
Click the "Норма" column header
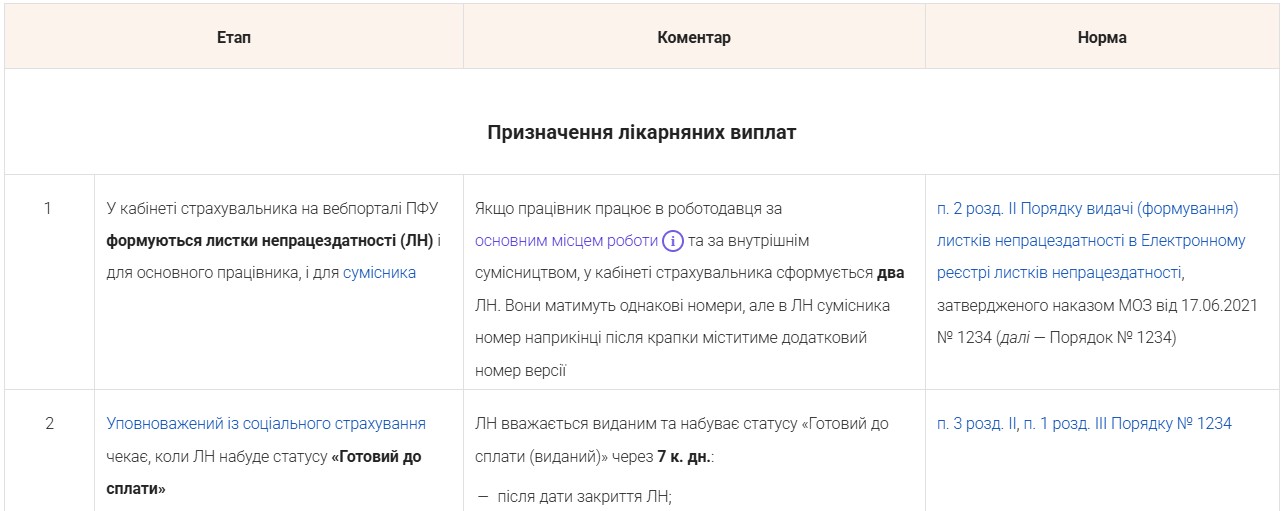point(1102,37)
